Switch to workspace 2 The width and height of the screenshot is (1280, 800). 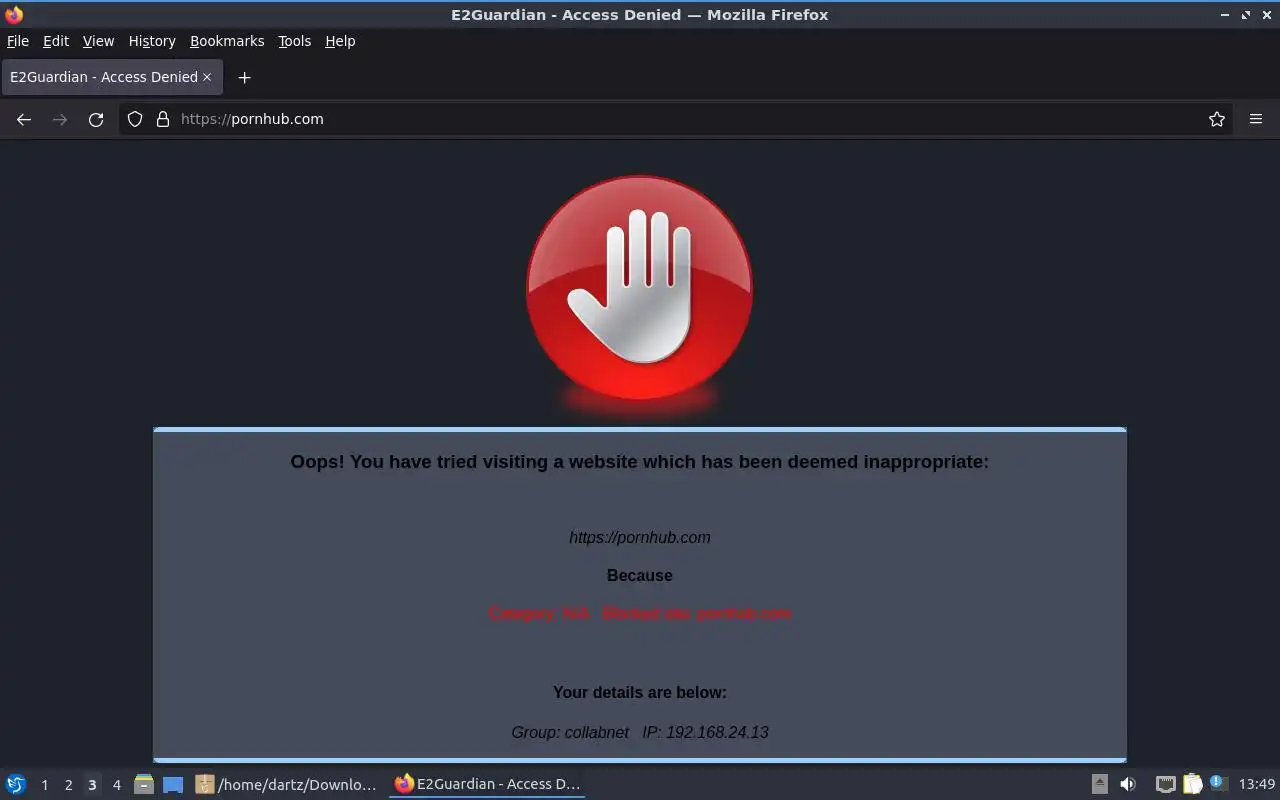click(x=68, y=785)
